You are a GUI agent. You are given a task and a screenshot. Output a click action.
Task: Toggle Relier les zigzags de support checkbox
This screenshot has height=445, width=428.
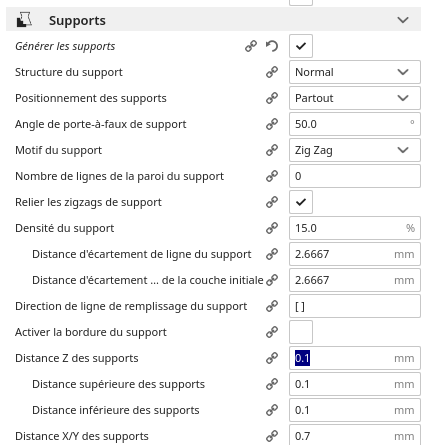301,202
